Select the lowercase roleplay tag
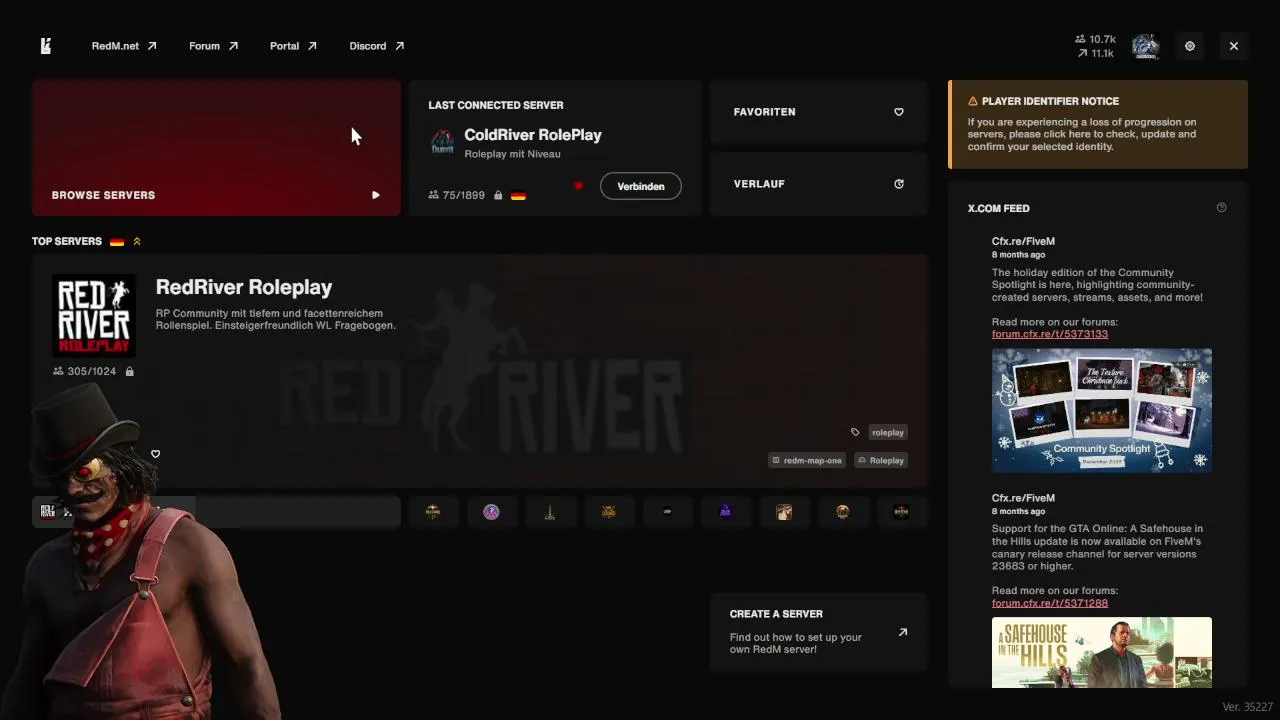The image size is (1280, 720). tap(888, 433)
